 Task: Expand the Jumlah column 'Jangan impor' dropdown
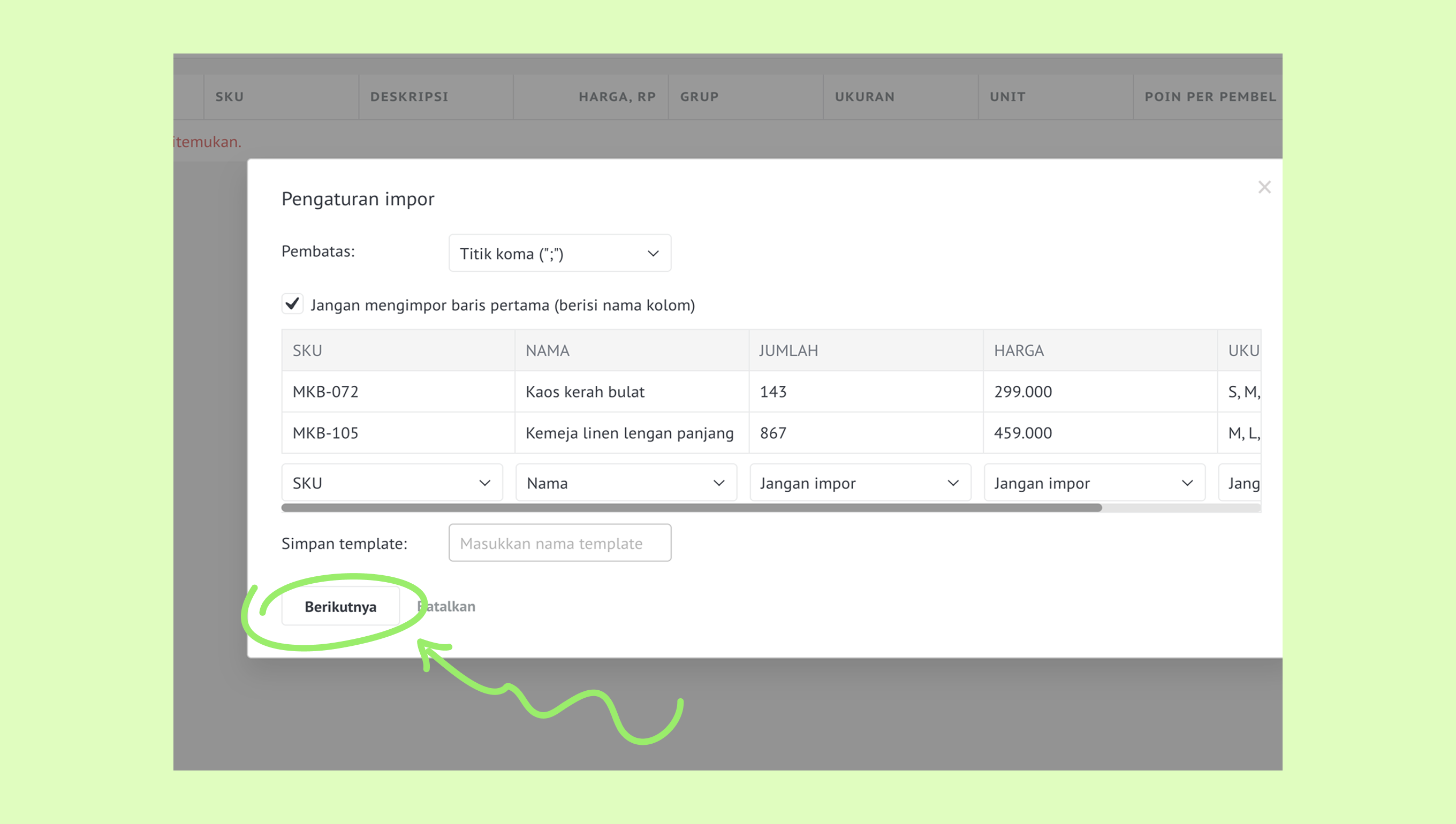[x=860, y=483]
